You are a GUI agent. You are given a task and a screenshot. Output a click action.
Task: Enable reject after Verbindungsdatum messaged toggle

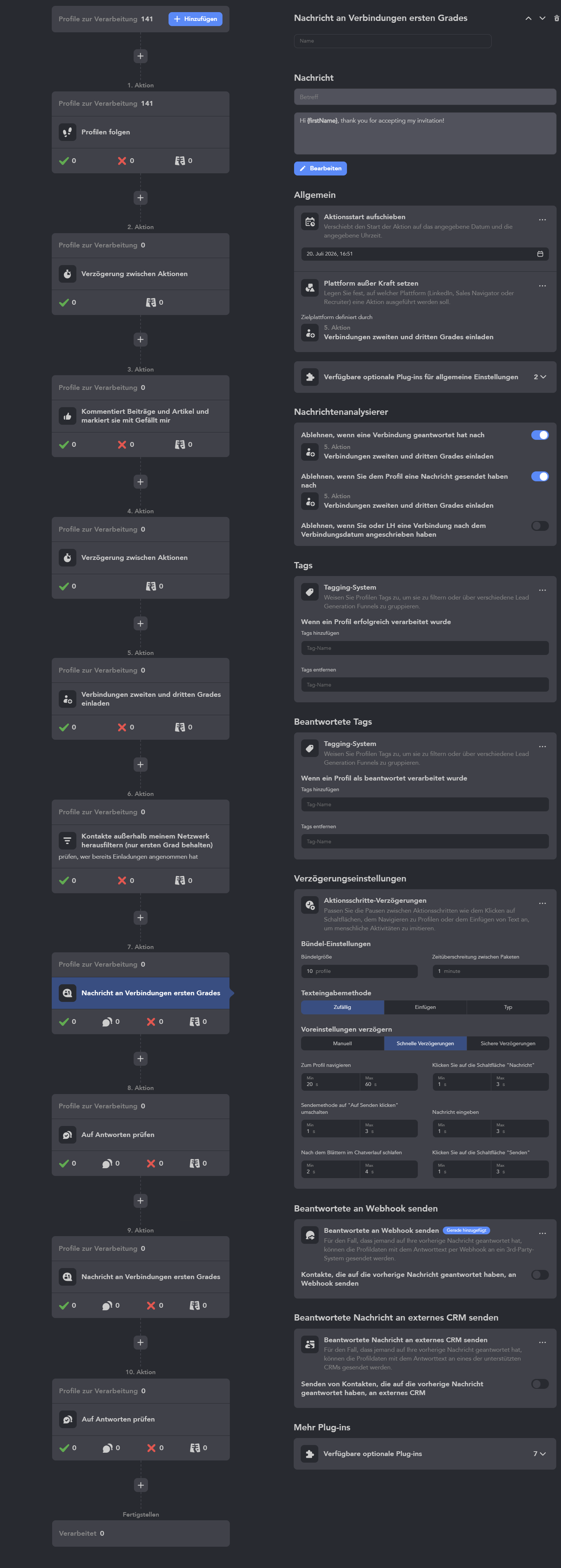(540, 526)
